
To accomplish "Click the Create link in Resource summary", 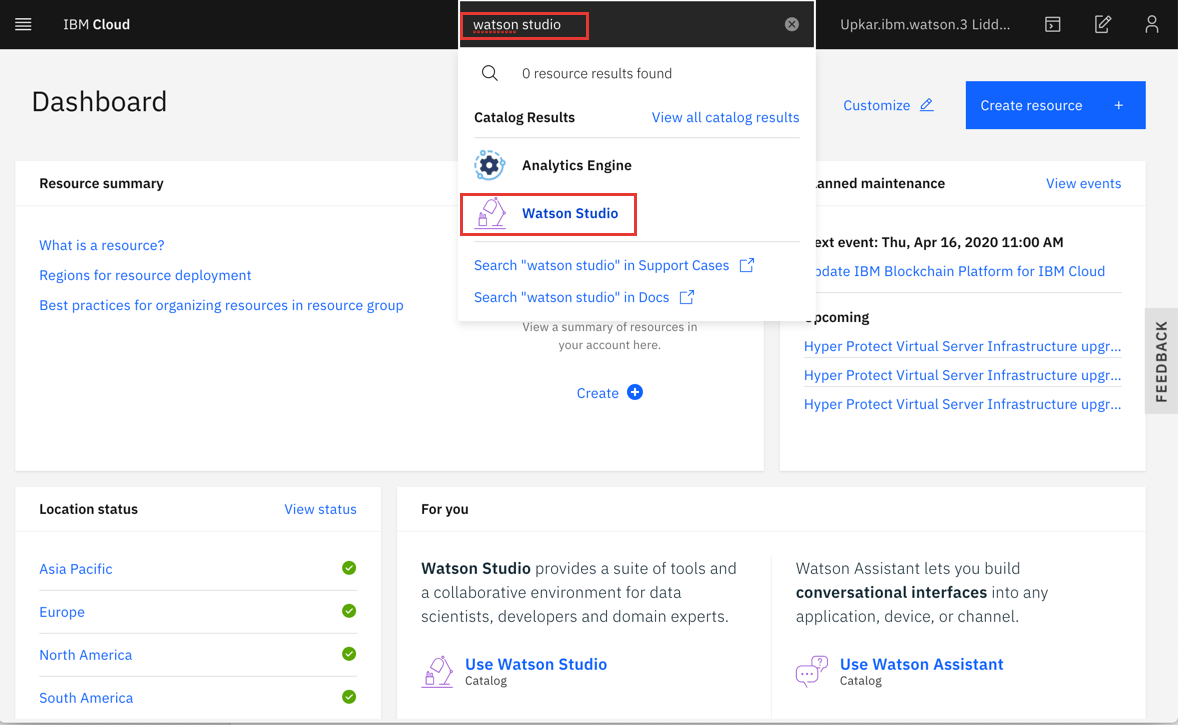I will [x=597, y=393].
